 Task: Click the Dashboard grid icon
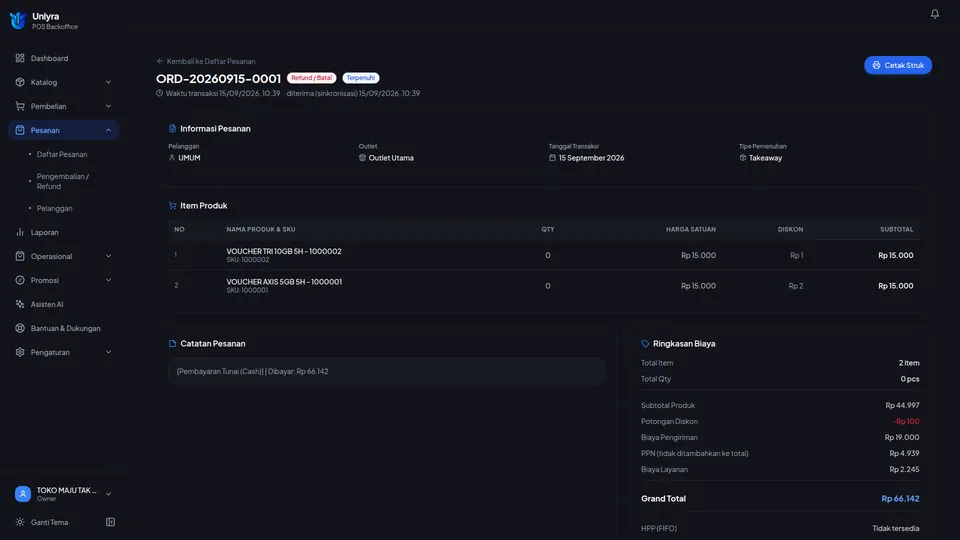tap(20, 58)
